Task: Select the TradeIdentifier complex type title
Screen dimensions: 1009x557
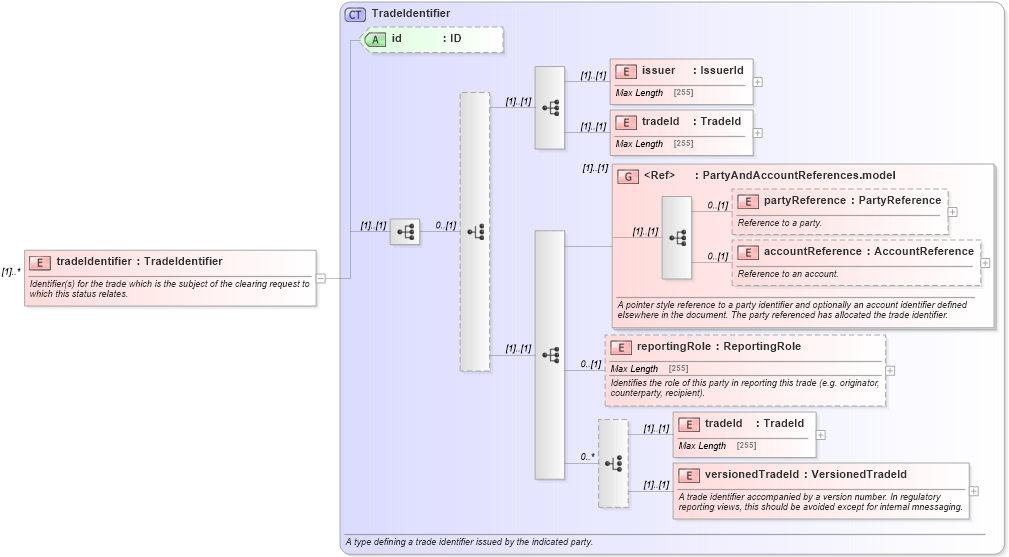Action: click(411, 14)
